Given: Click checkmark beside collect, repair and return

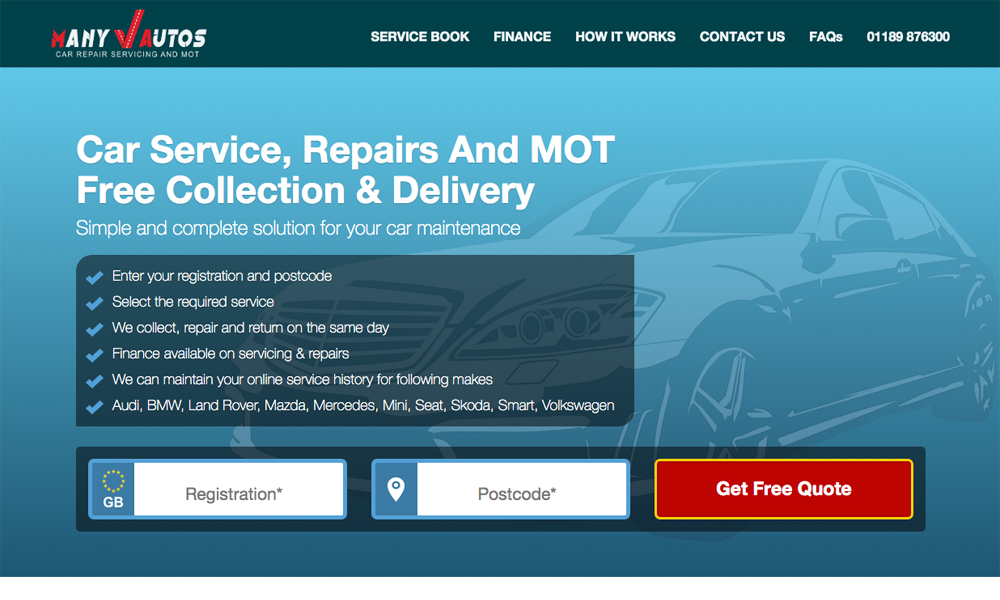Looking at the screenshot, I should coord(94,329).
